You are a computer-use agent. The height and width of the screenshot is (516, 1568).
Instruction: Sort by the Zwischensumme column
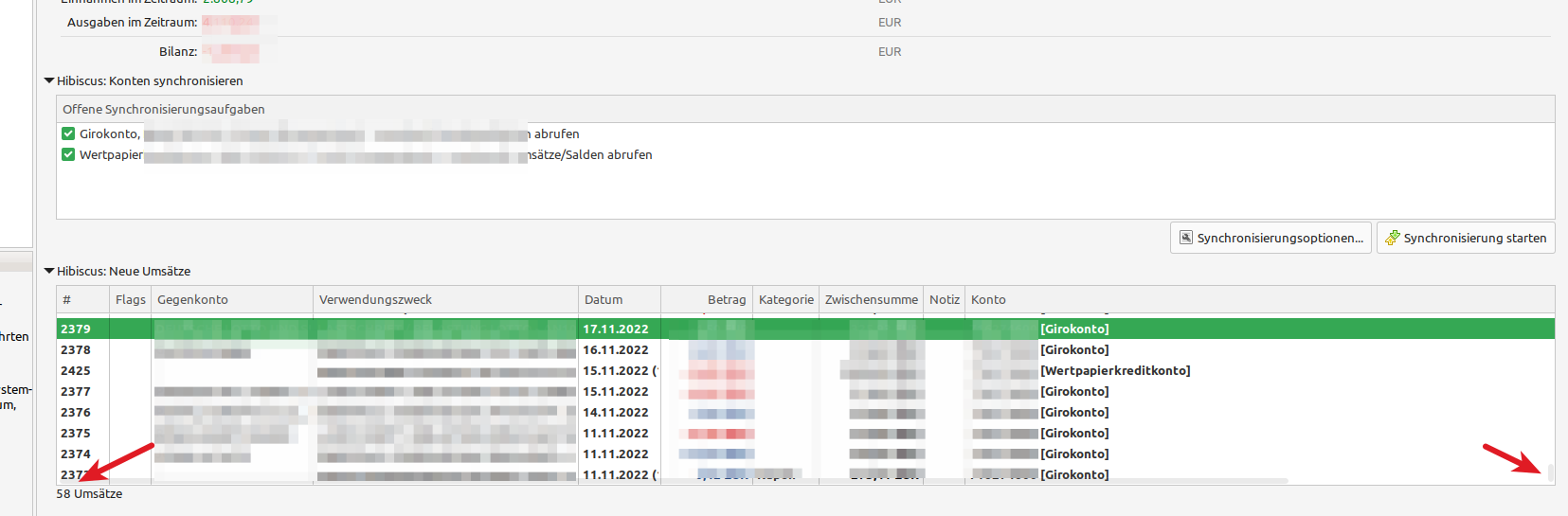click(871, 300)
